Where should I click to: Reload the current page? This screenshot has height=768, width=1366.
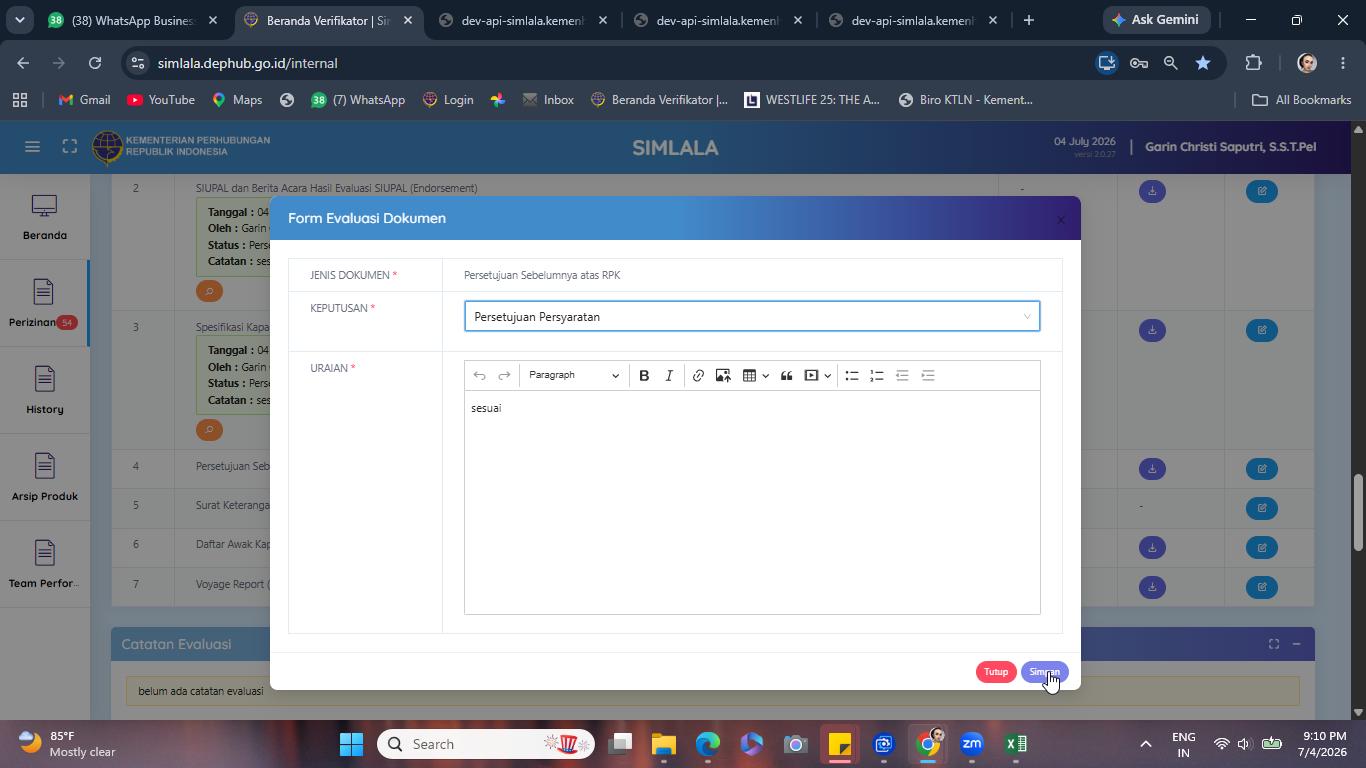pyautogui.click(x=95, y=63)
